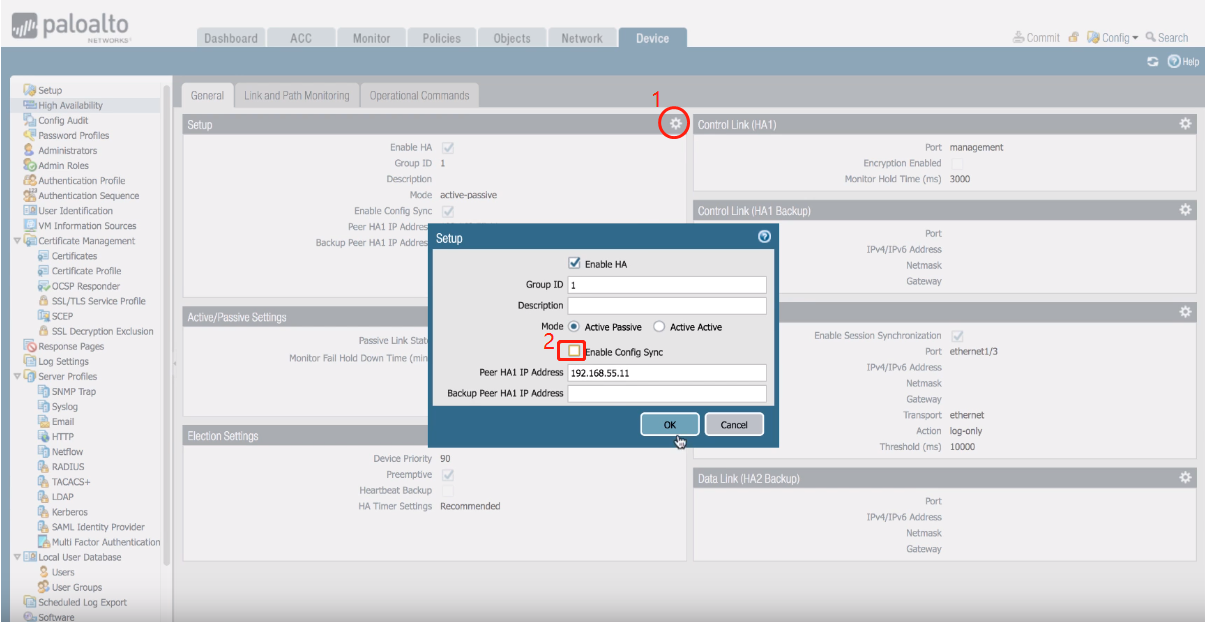The height and width of the screenshot is (622, 1205).
Task: Click Cancel in the Setup dialog
Action: (x=733, y=425)
